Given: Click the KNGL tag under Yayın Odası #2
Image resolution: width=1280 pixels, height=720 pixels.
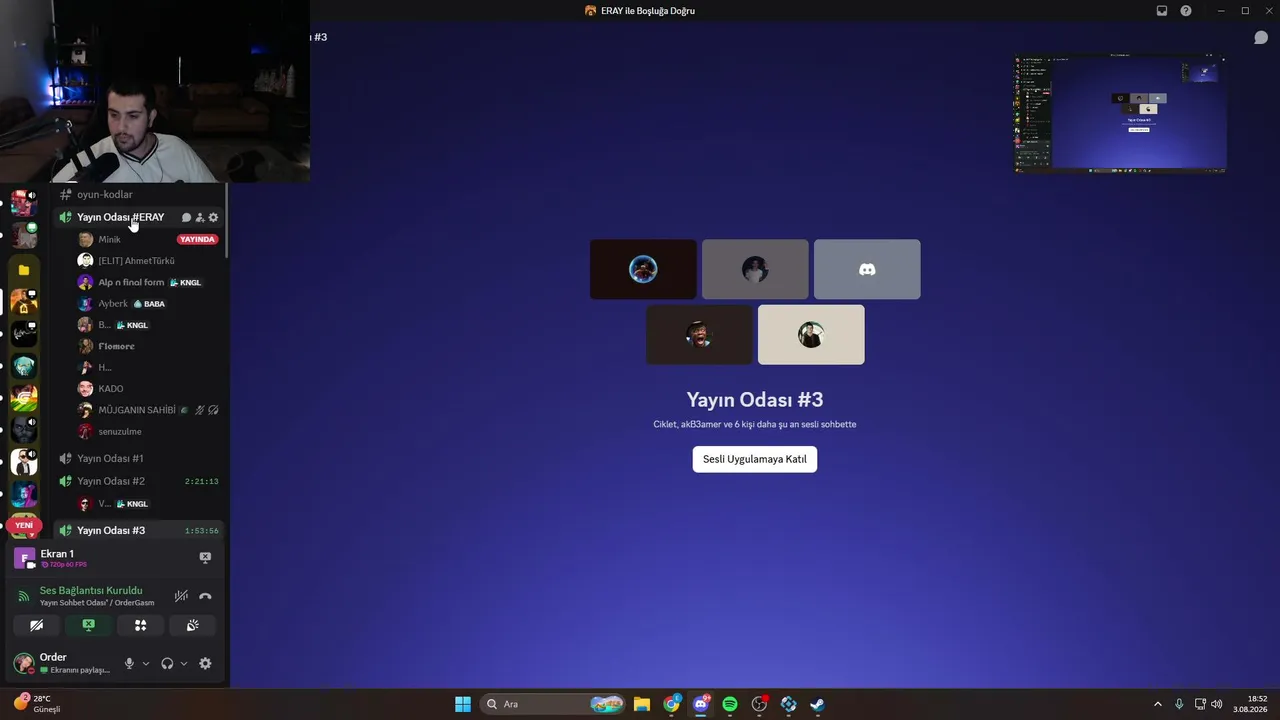Looking at the screenshot, I should (x=132, y=504).
